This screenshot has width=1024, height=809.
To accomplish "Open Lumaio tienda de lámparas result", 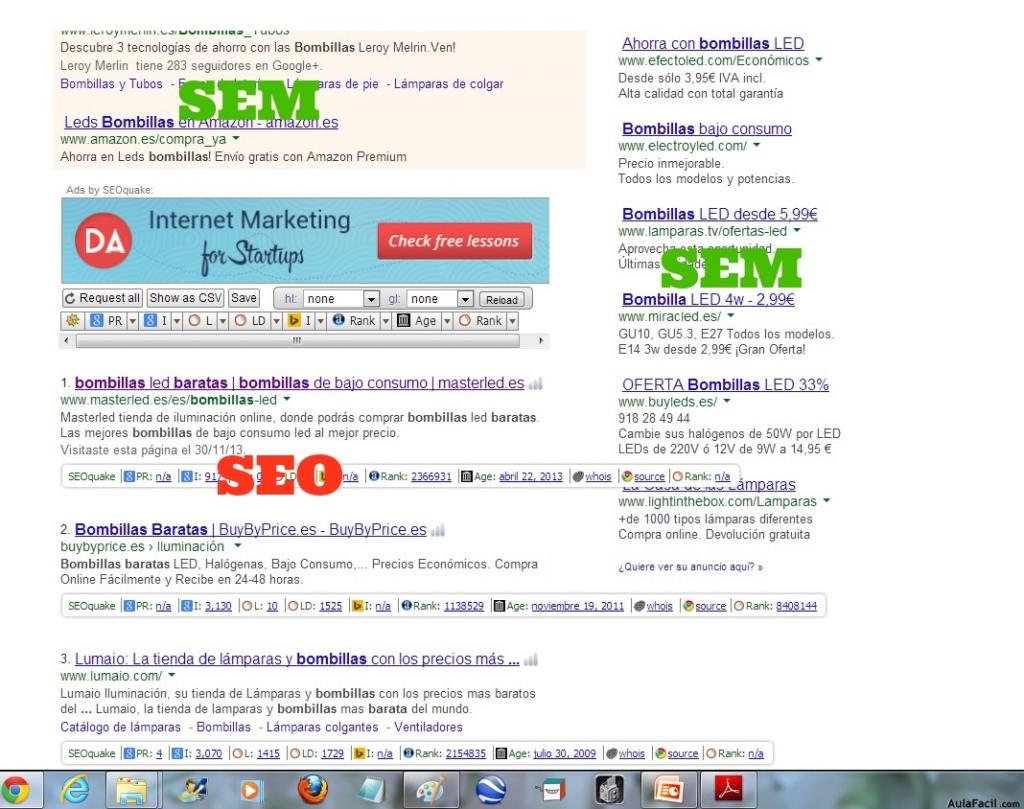I will 297,659.
